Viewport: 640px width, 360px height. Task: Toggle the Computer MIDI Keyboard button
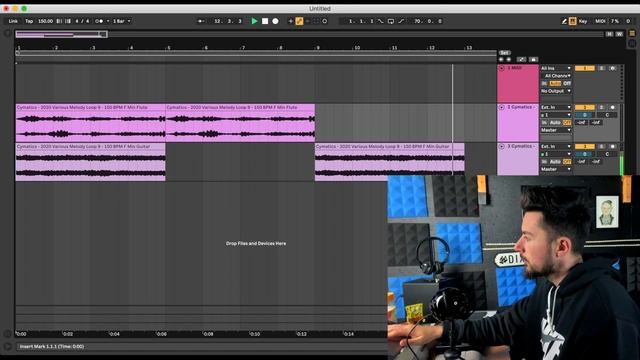[x=572, y=21]
